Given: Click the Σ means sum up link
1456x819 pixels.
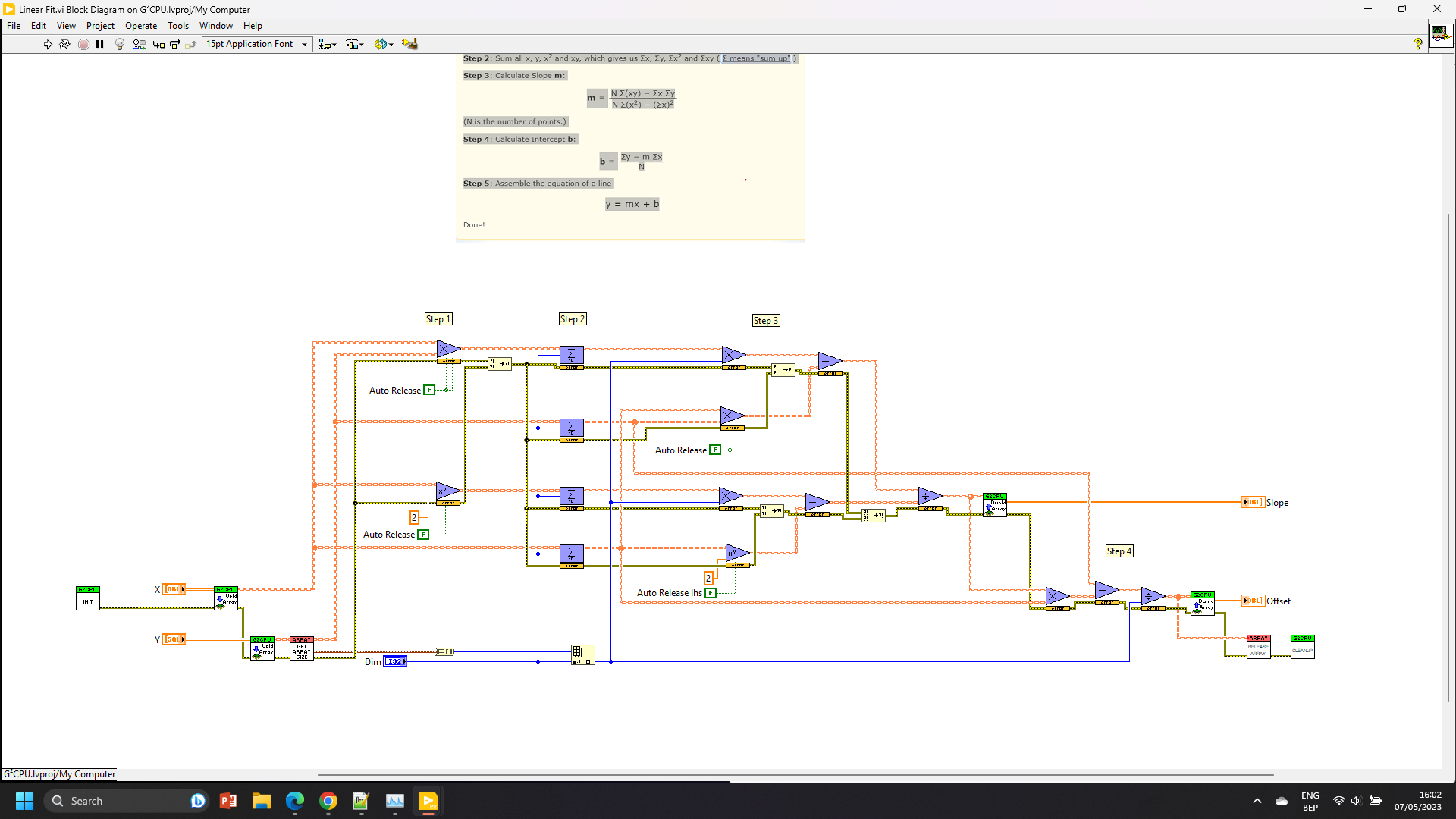Looking at the screenshot, I should (756, 58).
